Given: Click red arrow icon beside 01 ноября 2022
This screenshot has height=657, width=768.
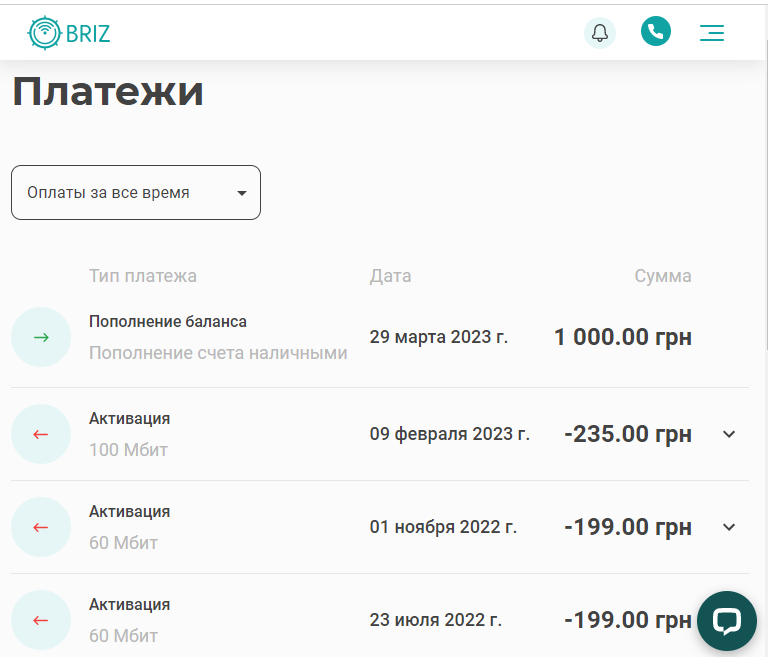Looking at the screenshot, I should 41,527.
